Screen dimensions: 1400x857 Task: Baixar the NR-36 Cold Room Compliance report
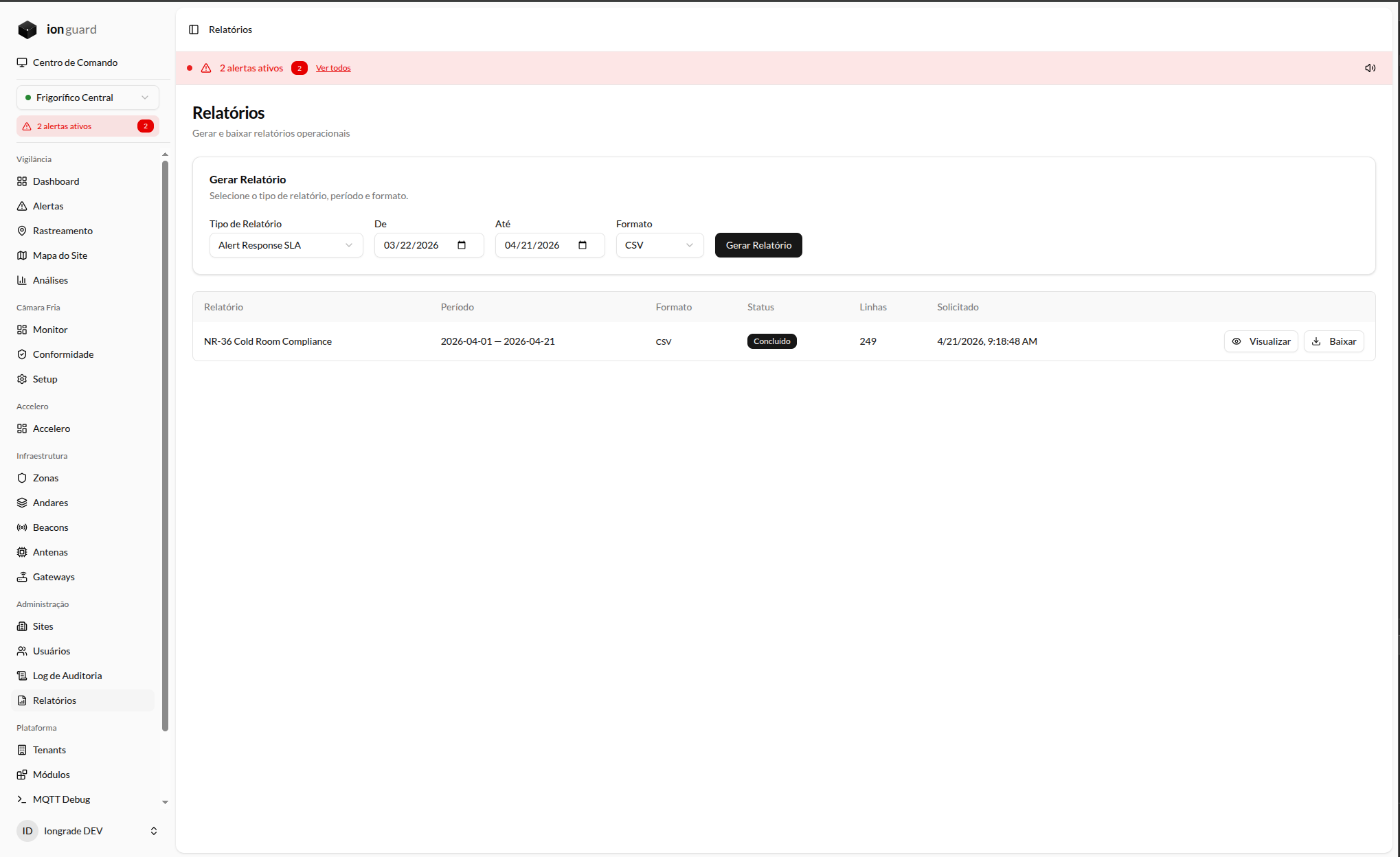(x=1333, y=341)
